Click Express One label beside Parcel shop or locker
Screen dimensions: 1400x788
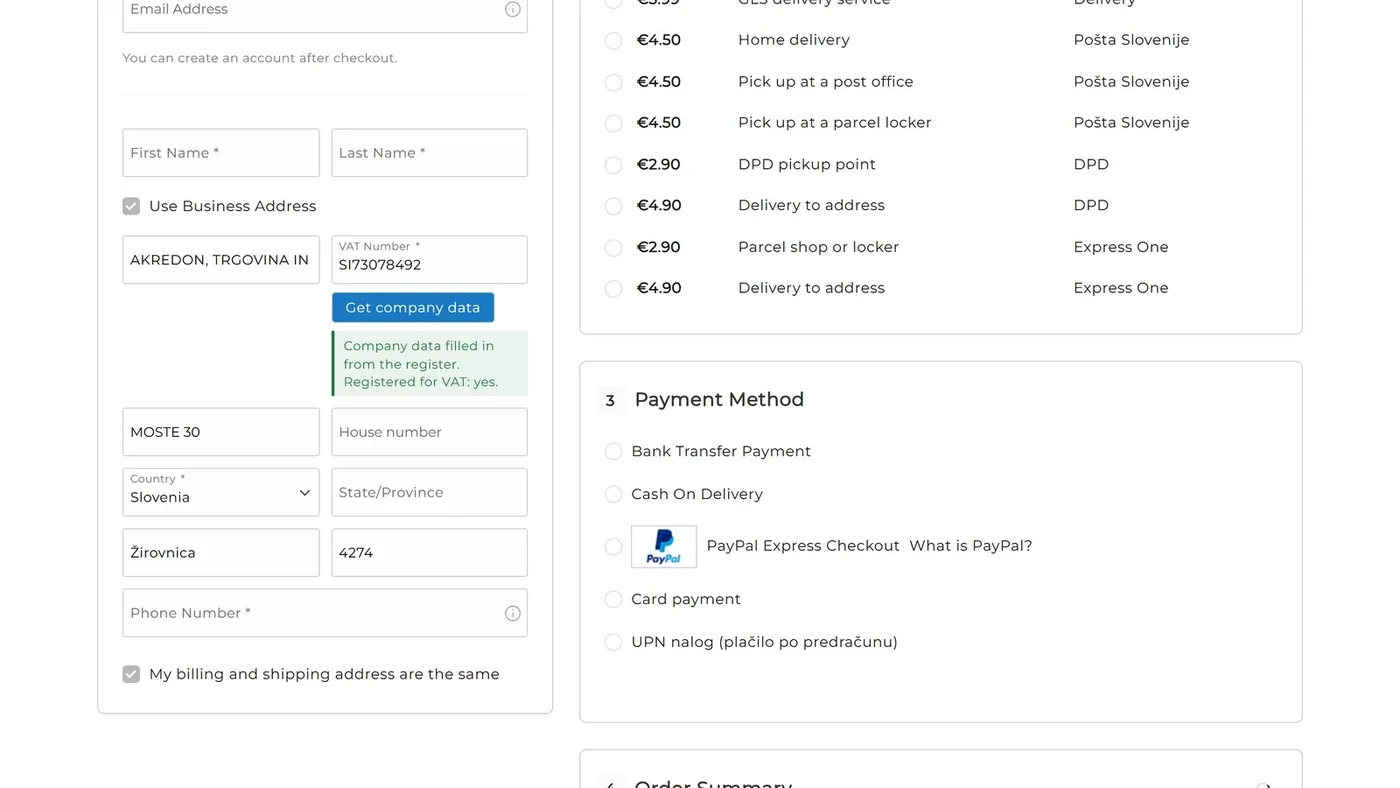[x=1121, y=247]
